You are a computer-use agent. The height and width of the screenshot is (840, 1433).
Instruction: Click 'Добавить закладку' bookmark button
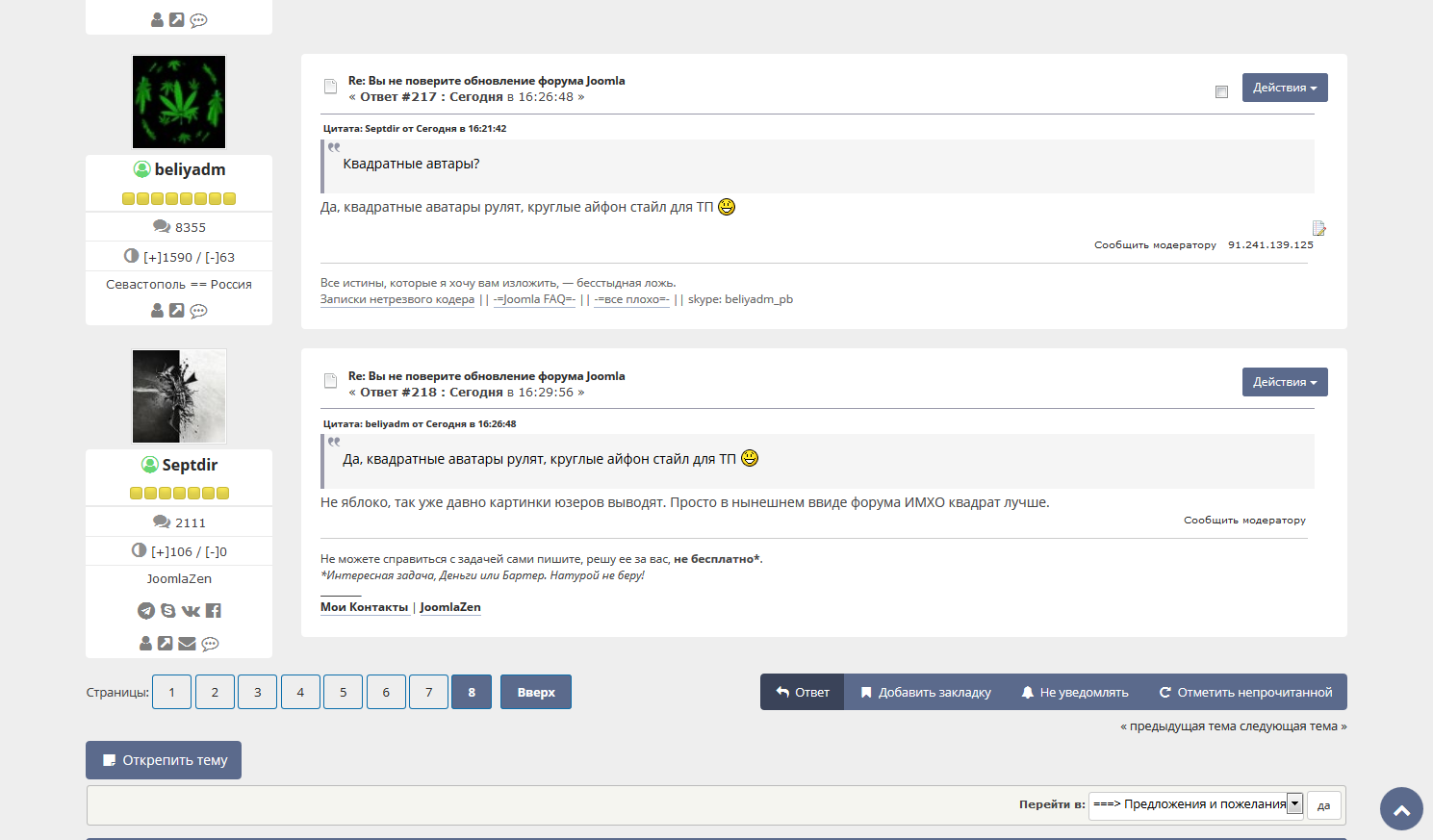tap(925, 692)
